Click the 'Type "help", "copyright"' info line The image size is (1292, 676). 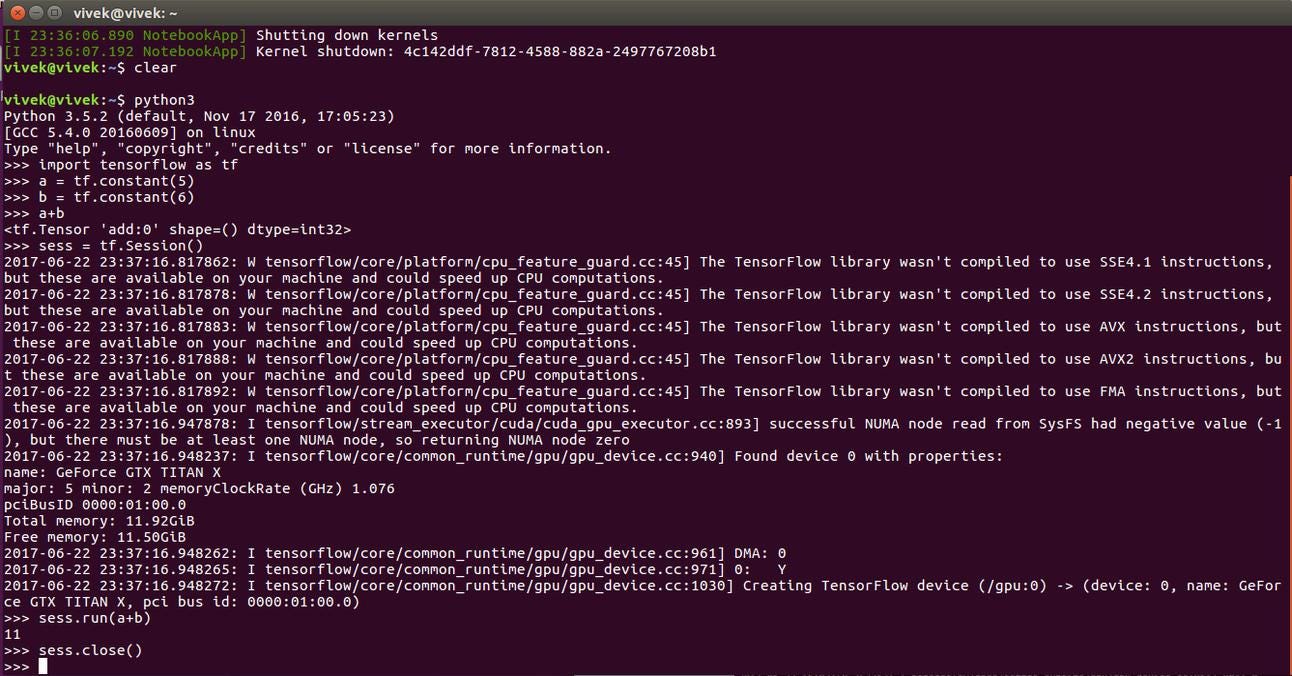(307, 148)
